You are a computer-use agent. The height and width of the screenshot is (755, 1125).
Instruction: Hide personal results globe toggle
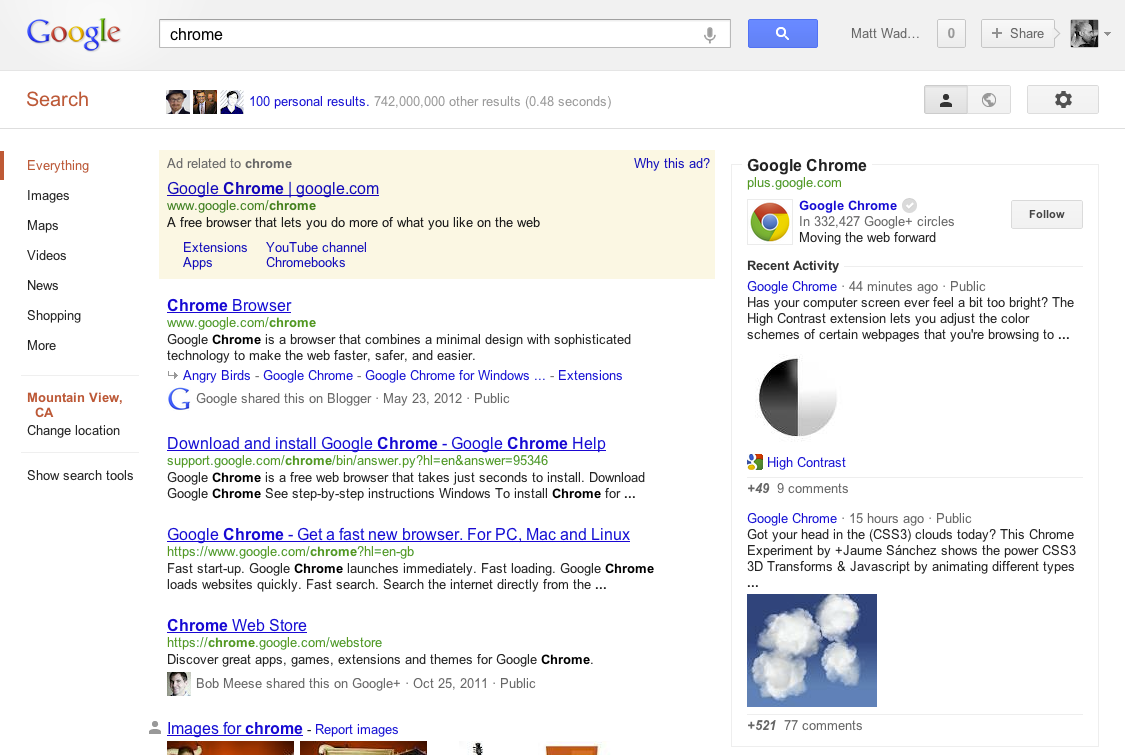[989, 100]
